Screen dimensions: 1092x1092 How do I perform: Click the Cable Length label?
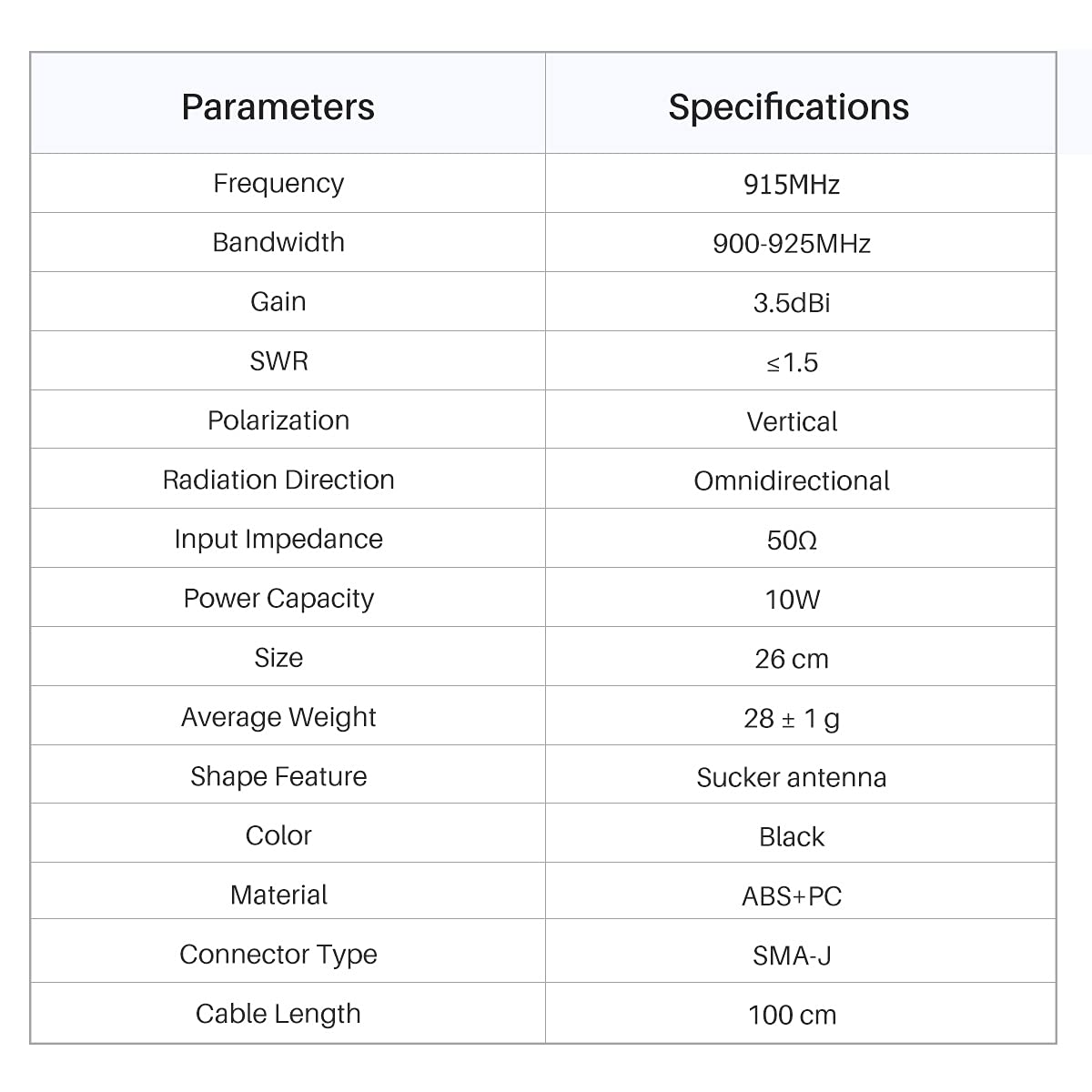[278, 1014]
